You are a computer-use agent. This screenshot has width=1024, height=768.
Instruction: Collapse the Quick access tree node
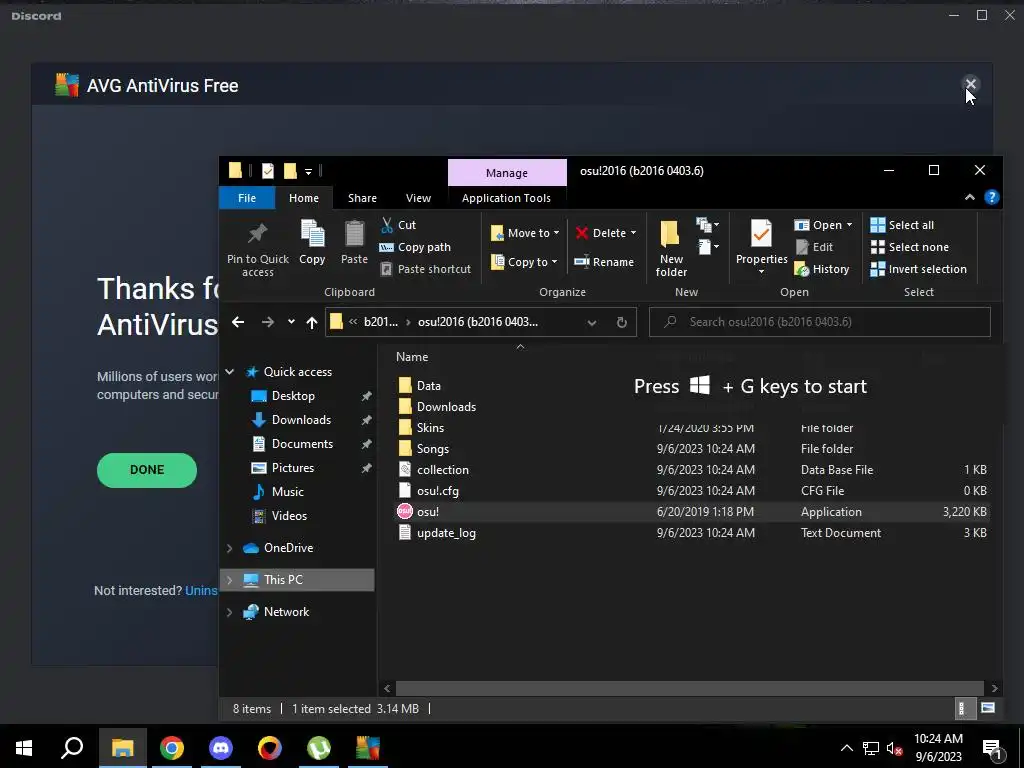click(x=229, y=372)
